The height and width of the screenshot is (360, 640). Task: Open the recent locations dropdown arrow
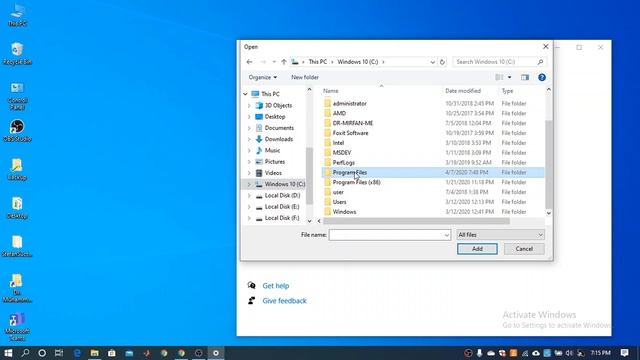coord(274,62)
